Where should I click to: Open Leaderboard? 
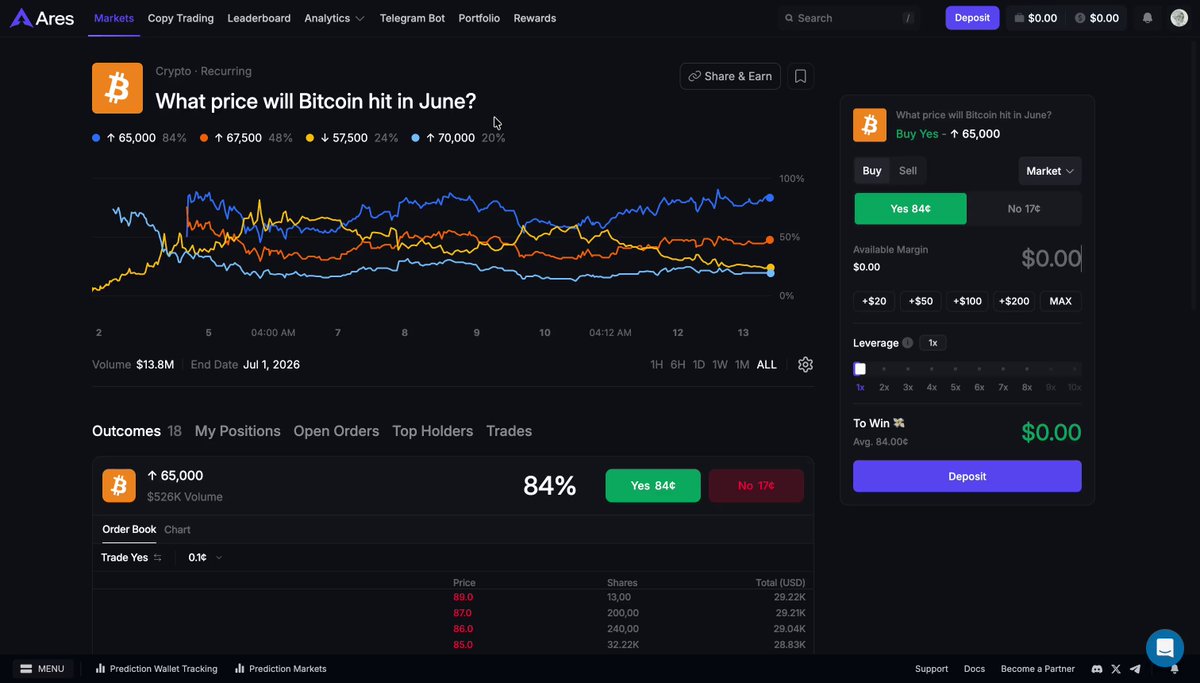(259, 18)
